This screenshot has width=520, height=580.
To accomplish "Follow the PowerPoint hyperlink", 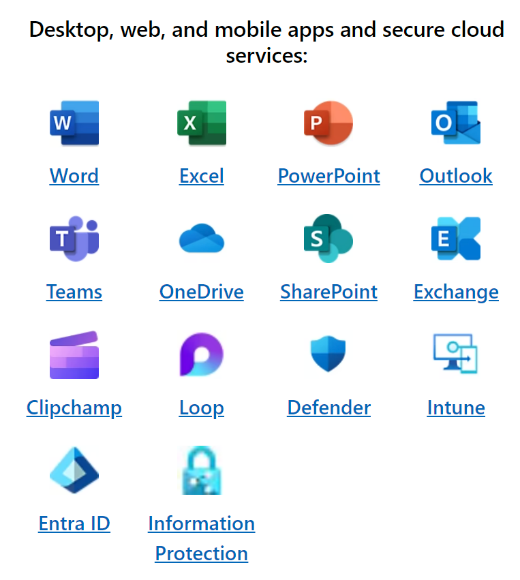I will coord(329,176).
